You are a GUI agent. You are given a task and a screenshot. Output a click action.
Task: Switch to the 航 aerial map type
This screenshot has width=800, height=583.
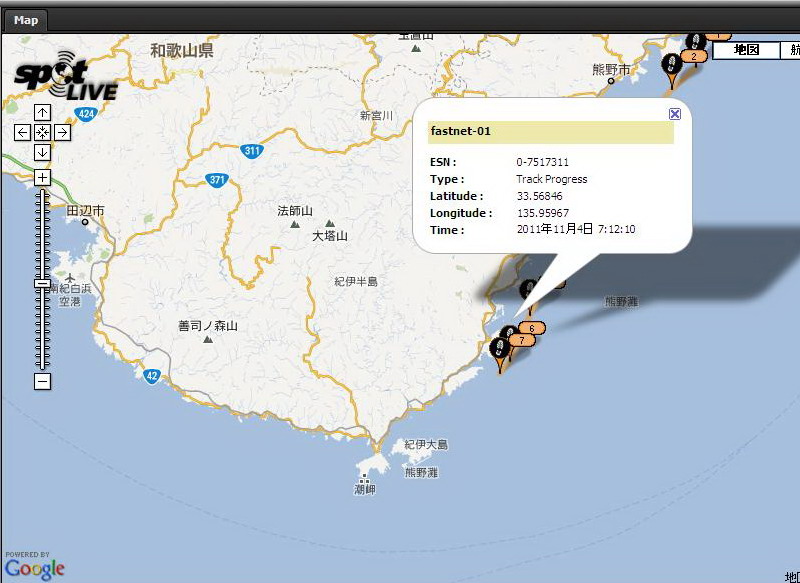[x=790, y=50]
